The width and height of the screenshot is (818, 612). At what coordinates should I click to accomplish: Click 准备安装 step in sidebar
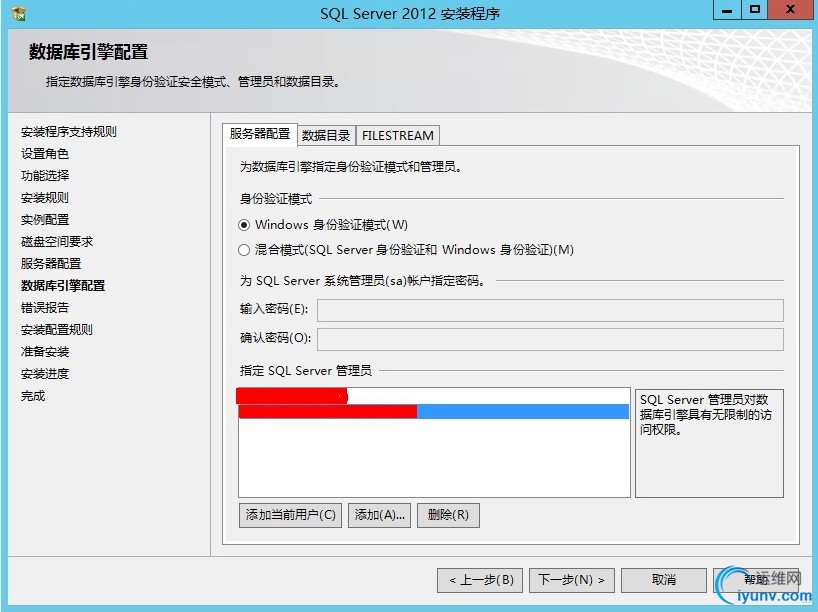point(45,352)
